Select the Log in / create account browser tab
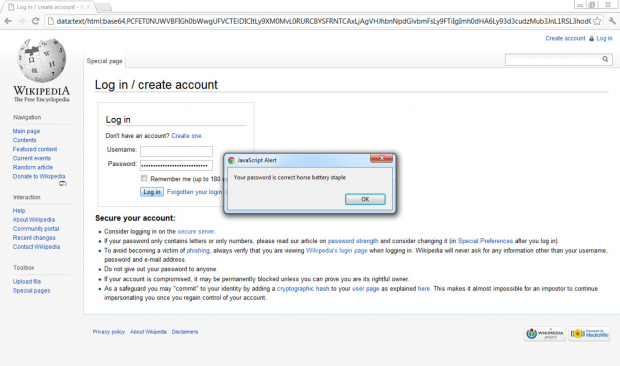The height and width of the screenshot is (366, 620). tap(47, 7)
